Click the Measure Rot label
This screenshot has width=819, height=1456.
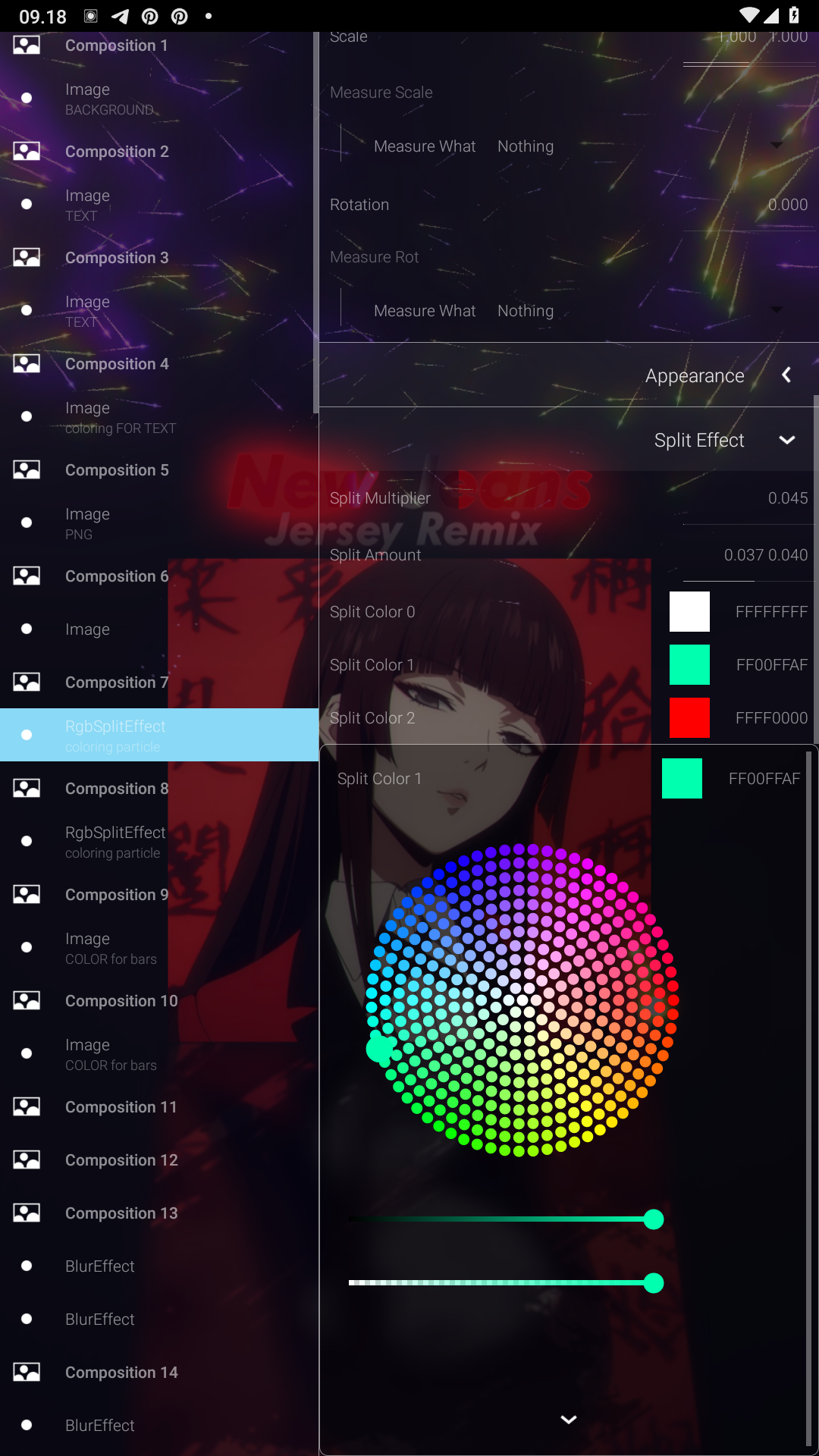375,257
